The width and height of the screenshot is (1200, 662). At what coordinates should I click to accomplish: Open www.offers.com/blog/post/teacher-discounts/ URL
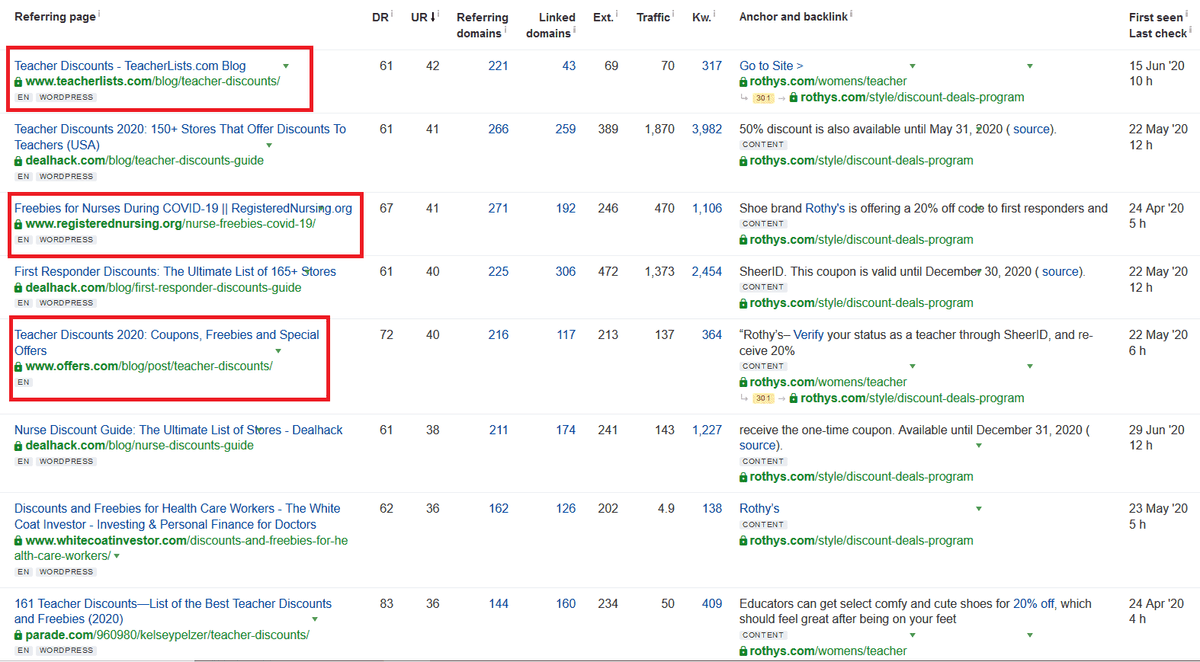[x=149, y=366]
